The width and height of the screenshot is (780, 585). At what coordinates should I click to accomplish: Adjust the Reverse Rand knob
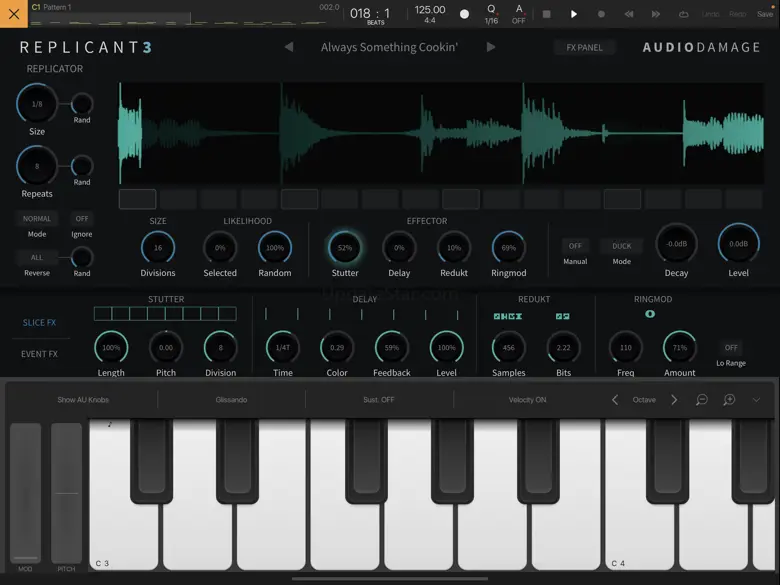(82, 257)
